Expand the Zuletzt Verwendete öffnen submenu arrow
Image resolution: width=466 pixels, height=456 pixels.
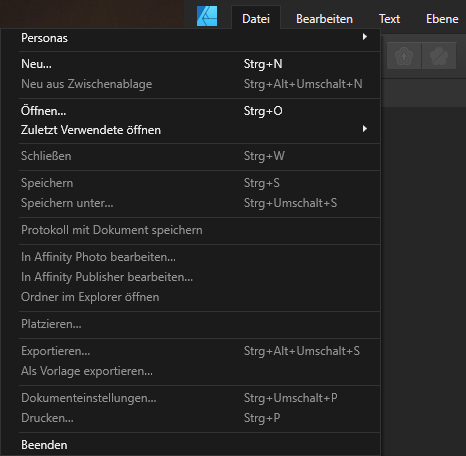point(365,129)
